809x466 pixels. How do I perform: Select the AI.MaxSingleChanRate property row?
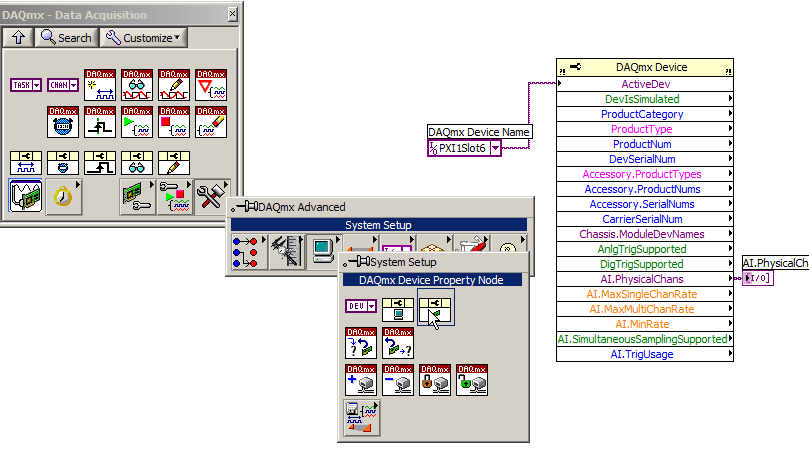(x=645, y=294)
